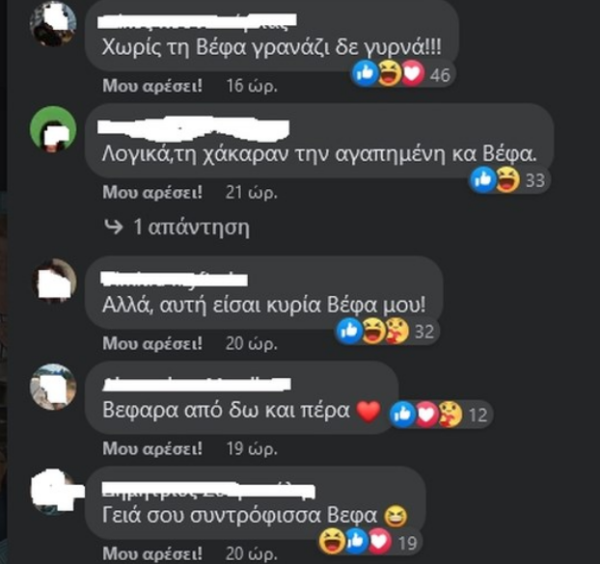The height and width of the screenshot is (564, 600).
Task: Open timestamp '19 ώρ.' link
Action: [252, 448]
